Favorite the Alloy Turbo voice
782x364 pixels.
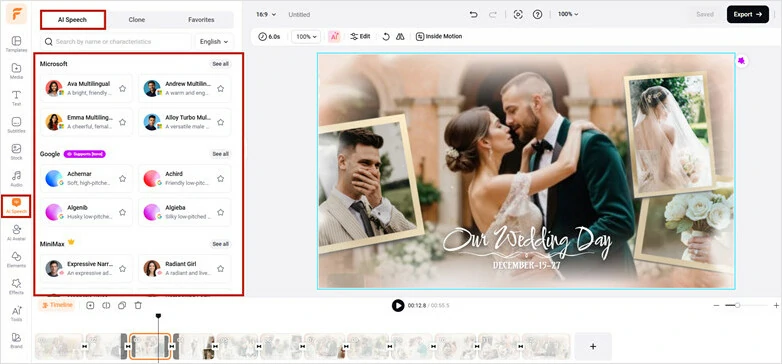coord(220,122)
